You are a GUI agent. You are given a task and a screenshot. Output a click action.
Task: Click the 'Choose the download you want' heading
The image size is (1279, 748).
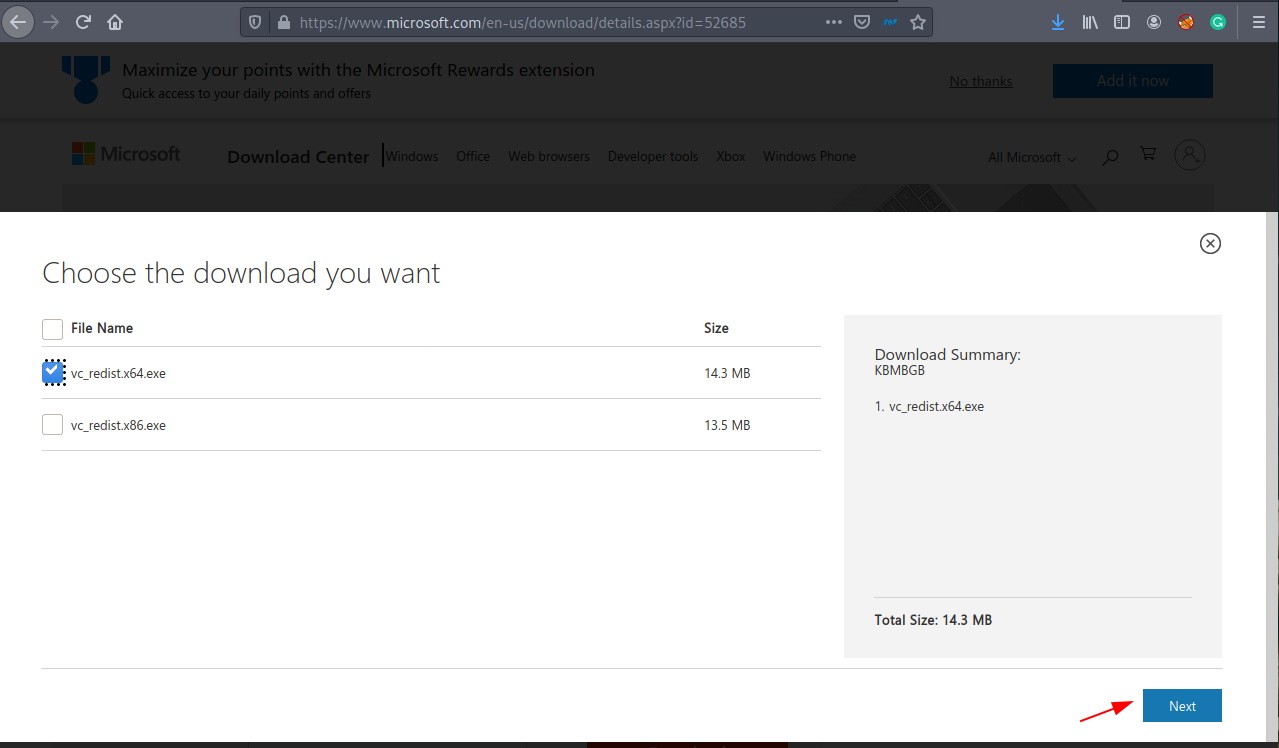(241, 273)
